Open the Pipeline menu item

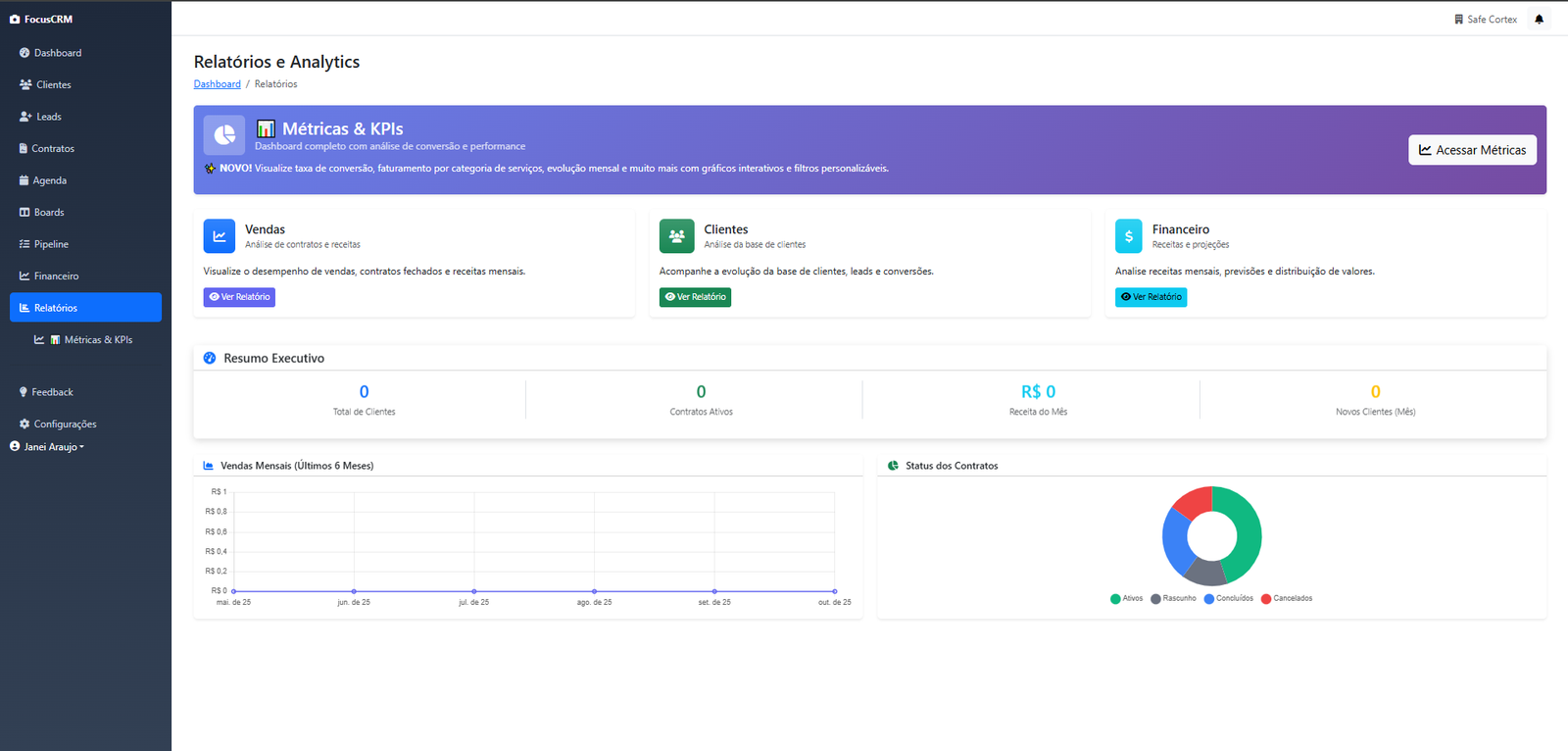point(51,244)
